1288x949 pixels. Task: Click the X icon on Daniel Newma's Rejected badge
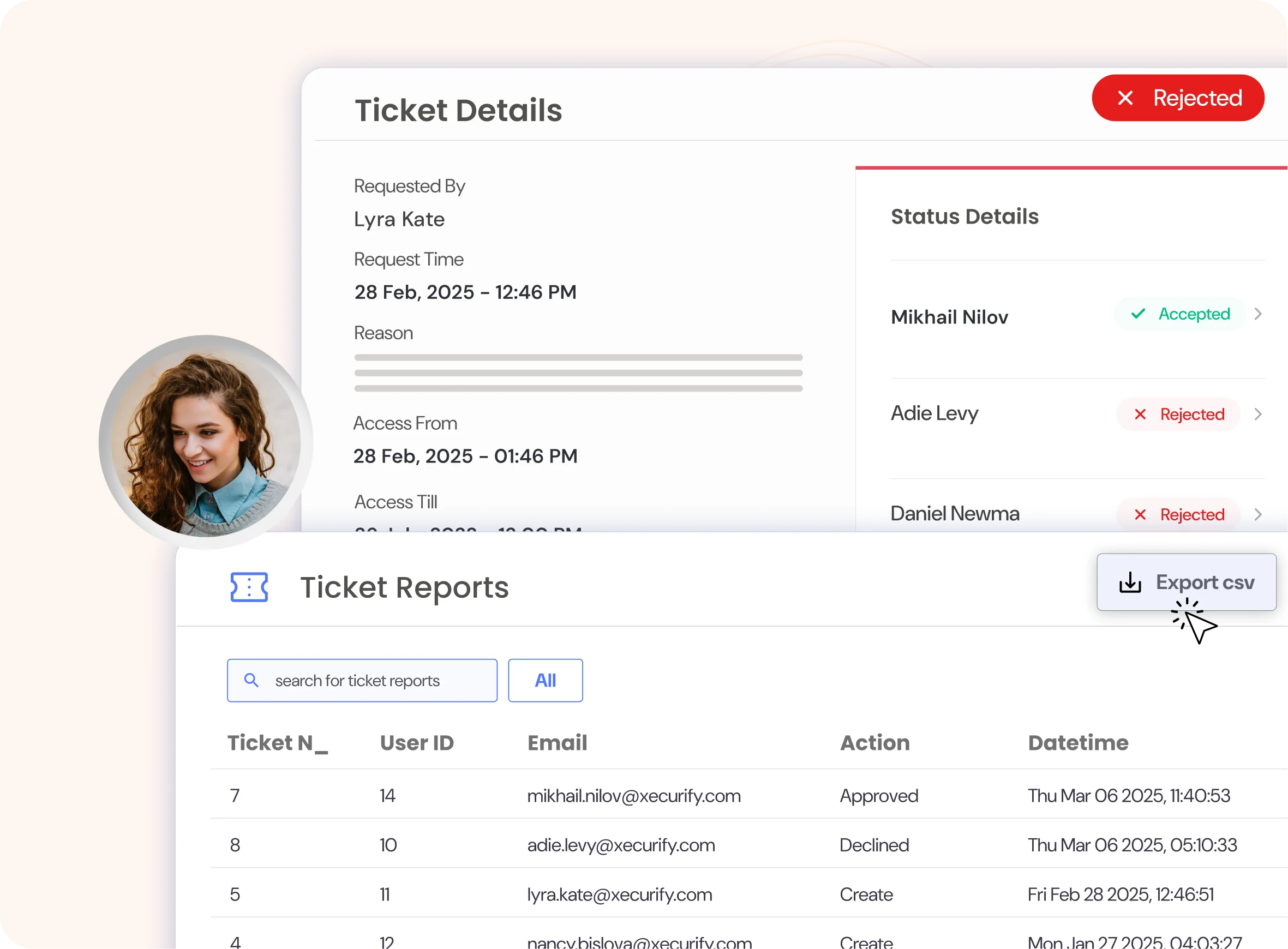1141,514
